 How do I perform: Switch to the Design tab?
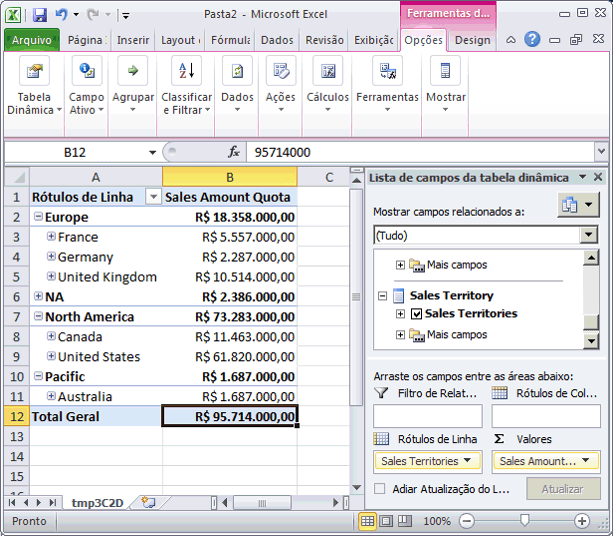tap(472, 40)
